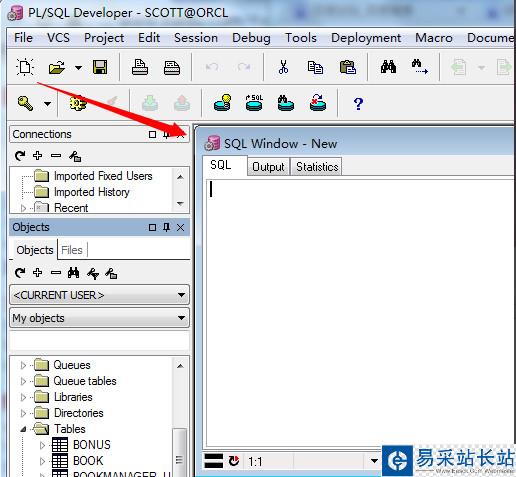Click the Print setup icon
The image size is (516, 477).
pyautogui.click(x=172, y=68)
